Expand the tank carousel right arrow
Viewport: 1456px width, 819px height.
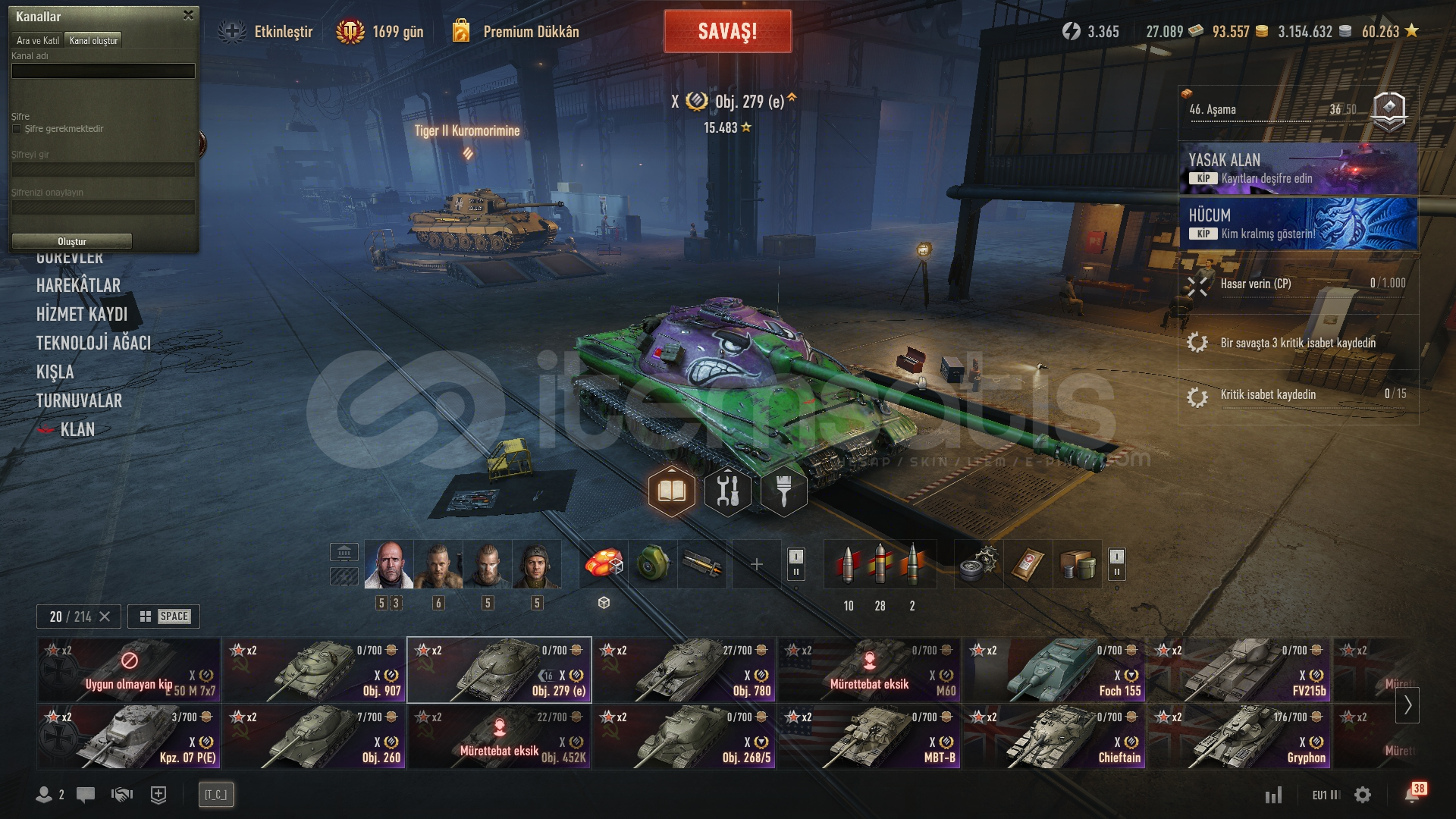pos(1407,704)
